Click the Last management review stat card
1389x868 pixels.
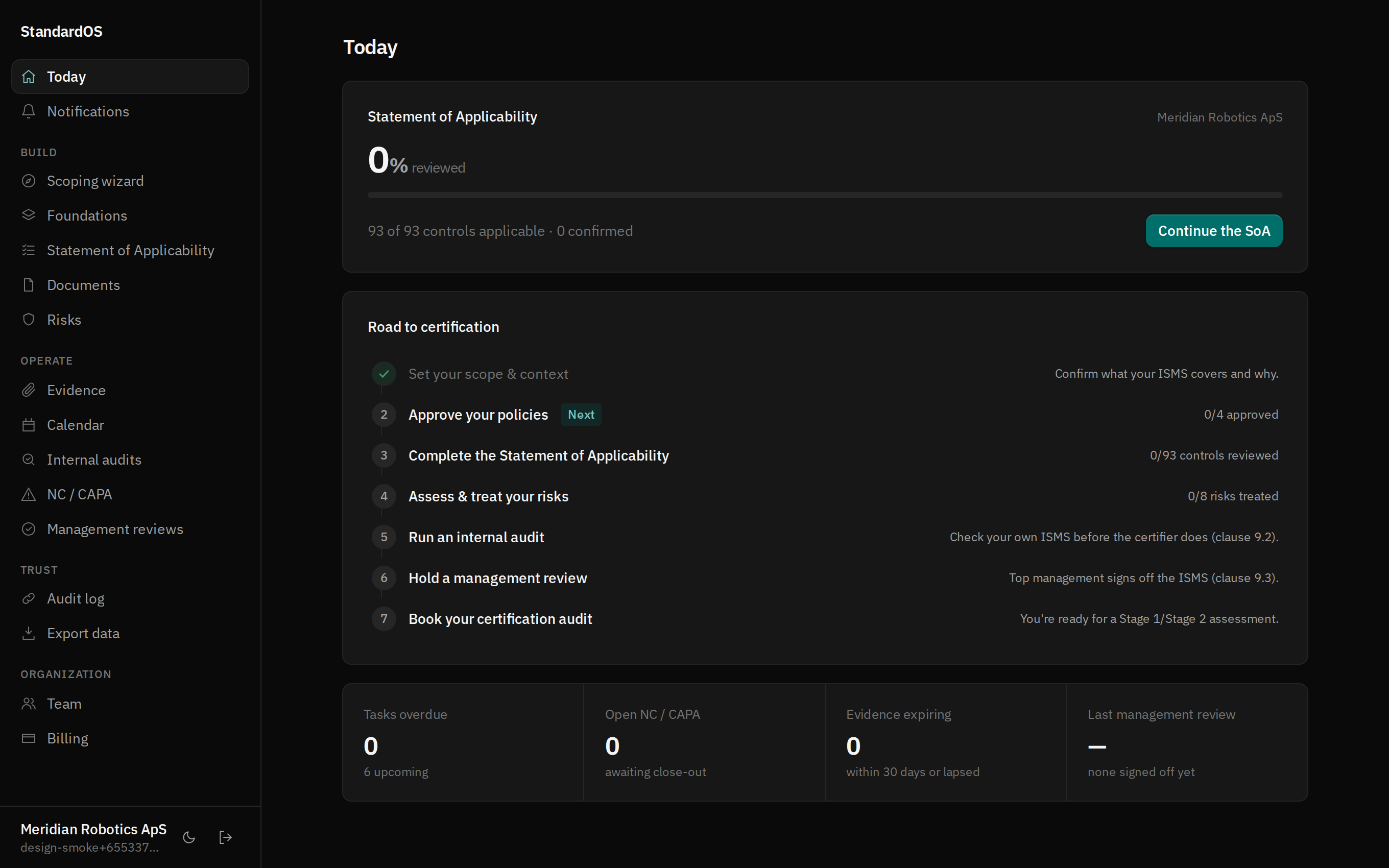click(1187, 742)
